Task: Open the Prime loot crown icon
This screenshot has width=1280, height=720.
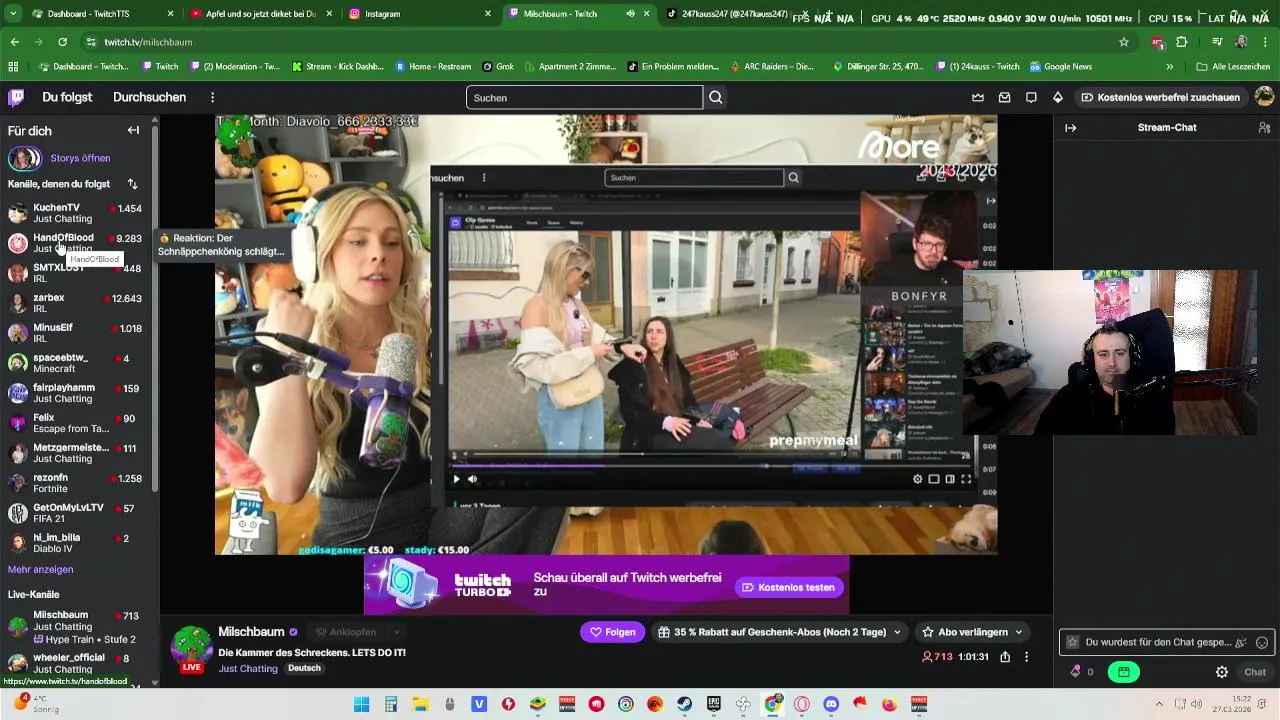Action: pos(978,97)
